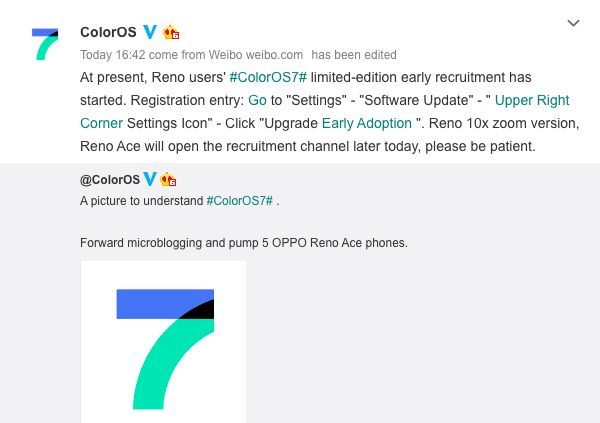Click the member crown badge beside ColorOS
The image size is (600, 423).
pyautogui.click(x=171, y=32)
